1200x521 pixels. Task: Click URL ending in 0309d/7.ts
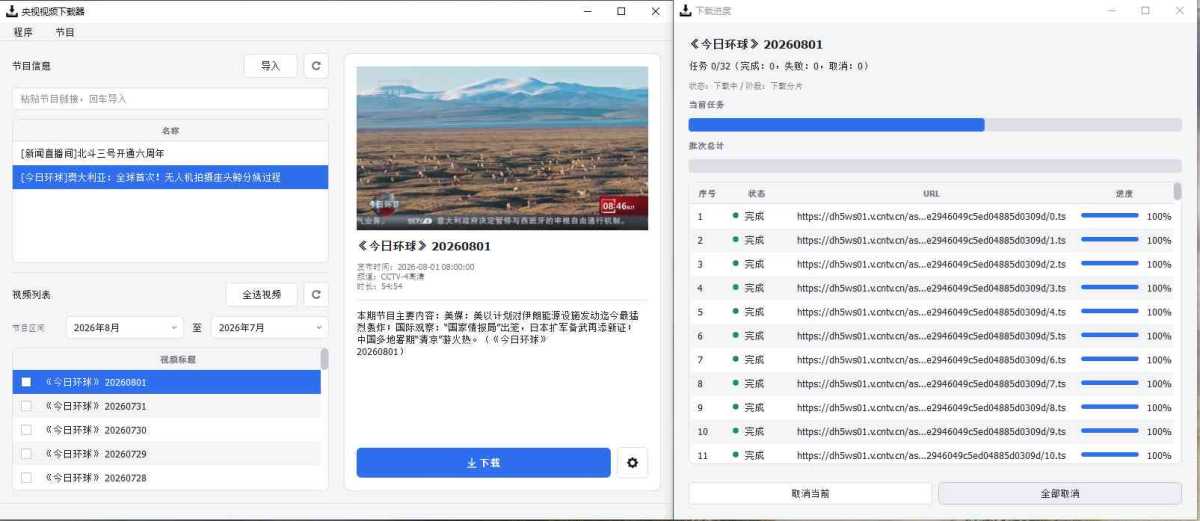[x=931, y=384]
